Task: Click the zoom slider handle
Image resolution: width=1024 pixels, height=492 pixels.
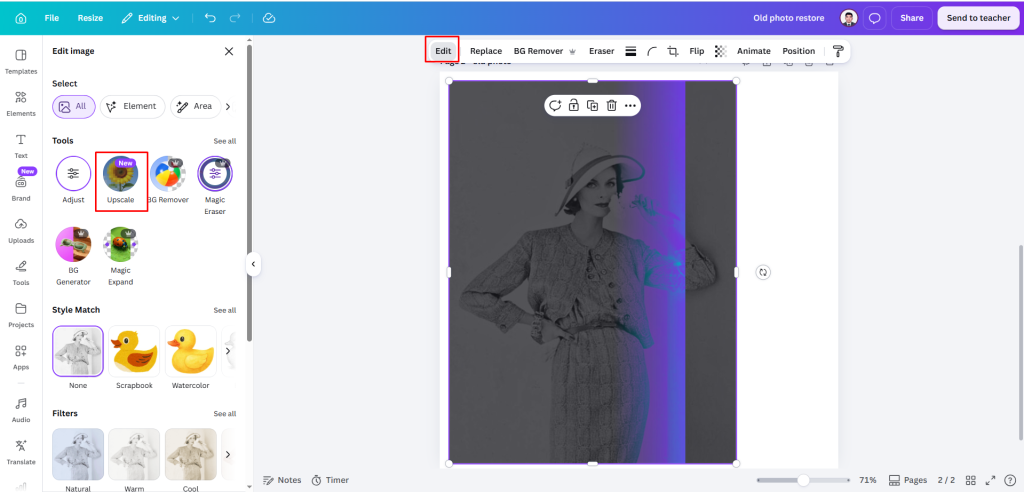Action: point(803,480)
